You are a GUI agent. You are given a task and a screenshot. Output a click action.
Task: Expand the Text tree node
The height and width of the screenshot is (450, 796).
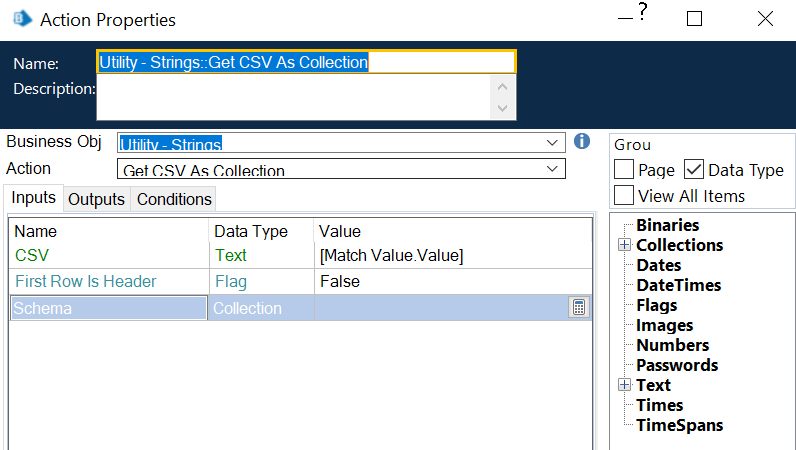tap(624, 385)
